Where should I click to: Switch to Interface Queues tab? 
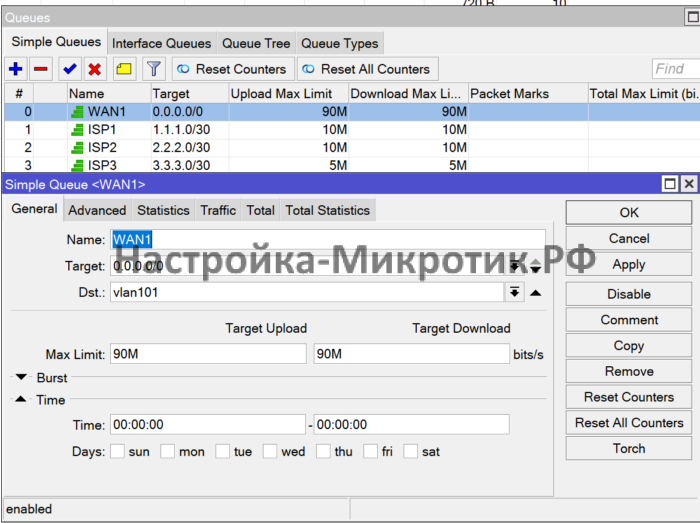click(x=162, y=43)
